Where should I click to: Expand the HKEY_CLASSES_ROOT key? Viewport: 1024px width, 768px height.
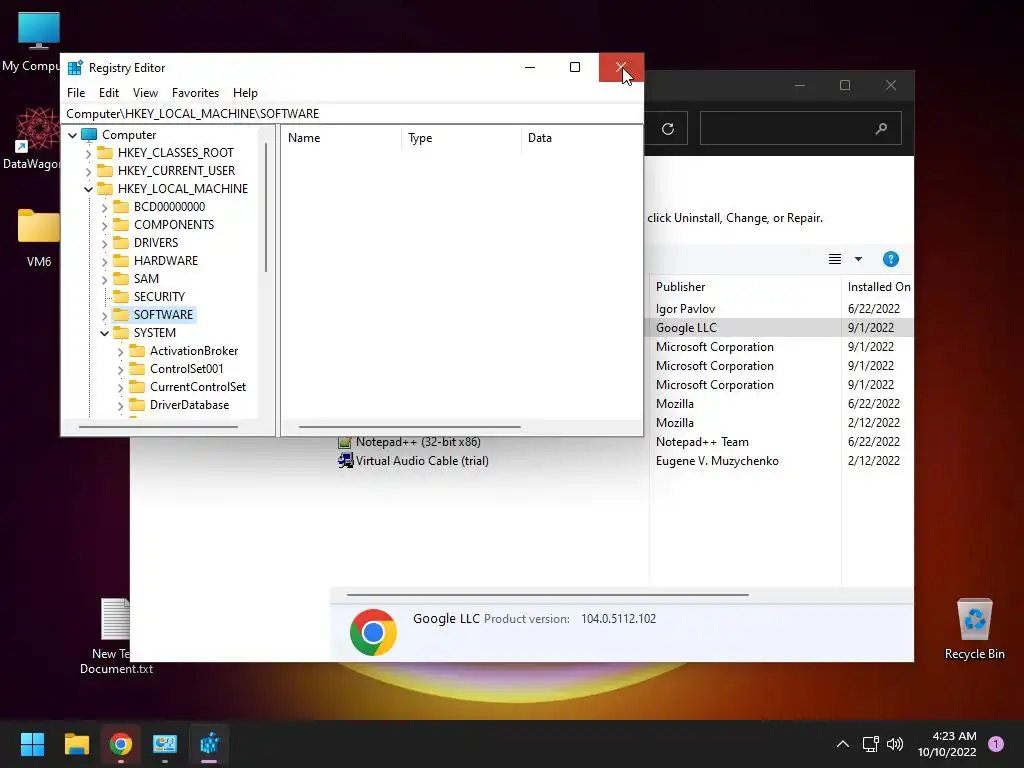(89, 153)
